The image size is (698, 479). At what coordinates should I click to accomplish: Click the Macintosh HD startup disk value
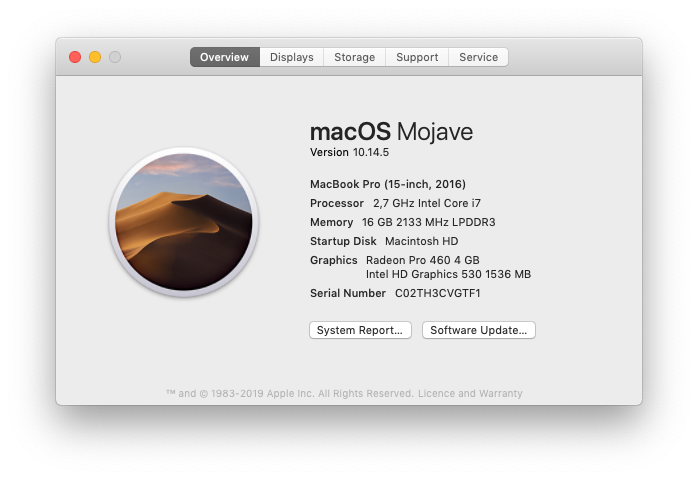(x=422, y=241)
